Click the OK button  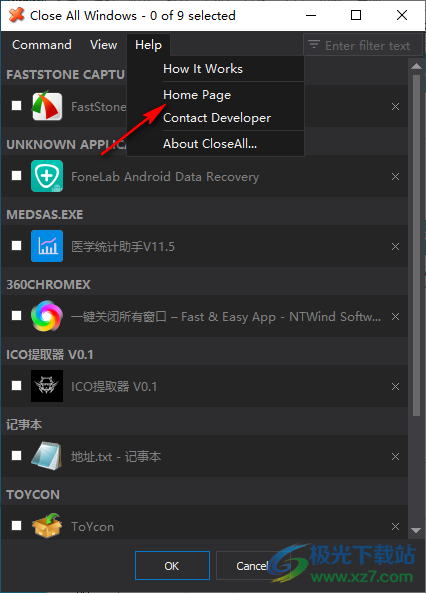(x=172, y=565)
